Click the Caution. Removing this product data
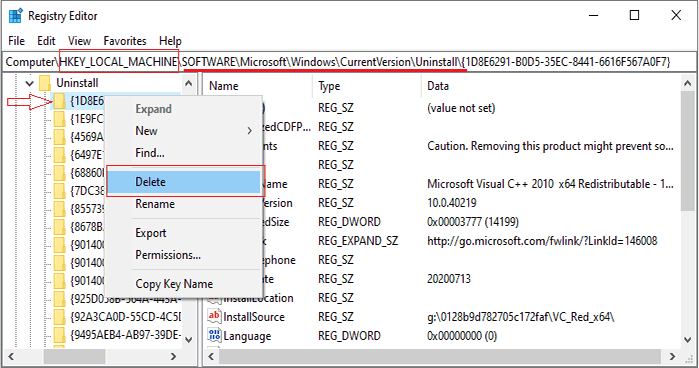The width and height of the screenshot is (699, 368). tap(550, 146)
